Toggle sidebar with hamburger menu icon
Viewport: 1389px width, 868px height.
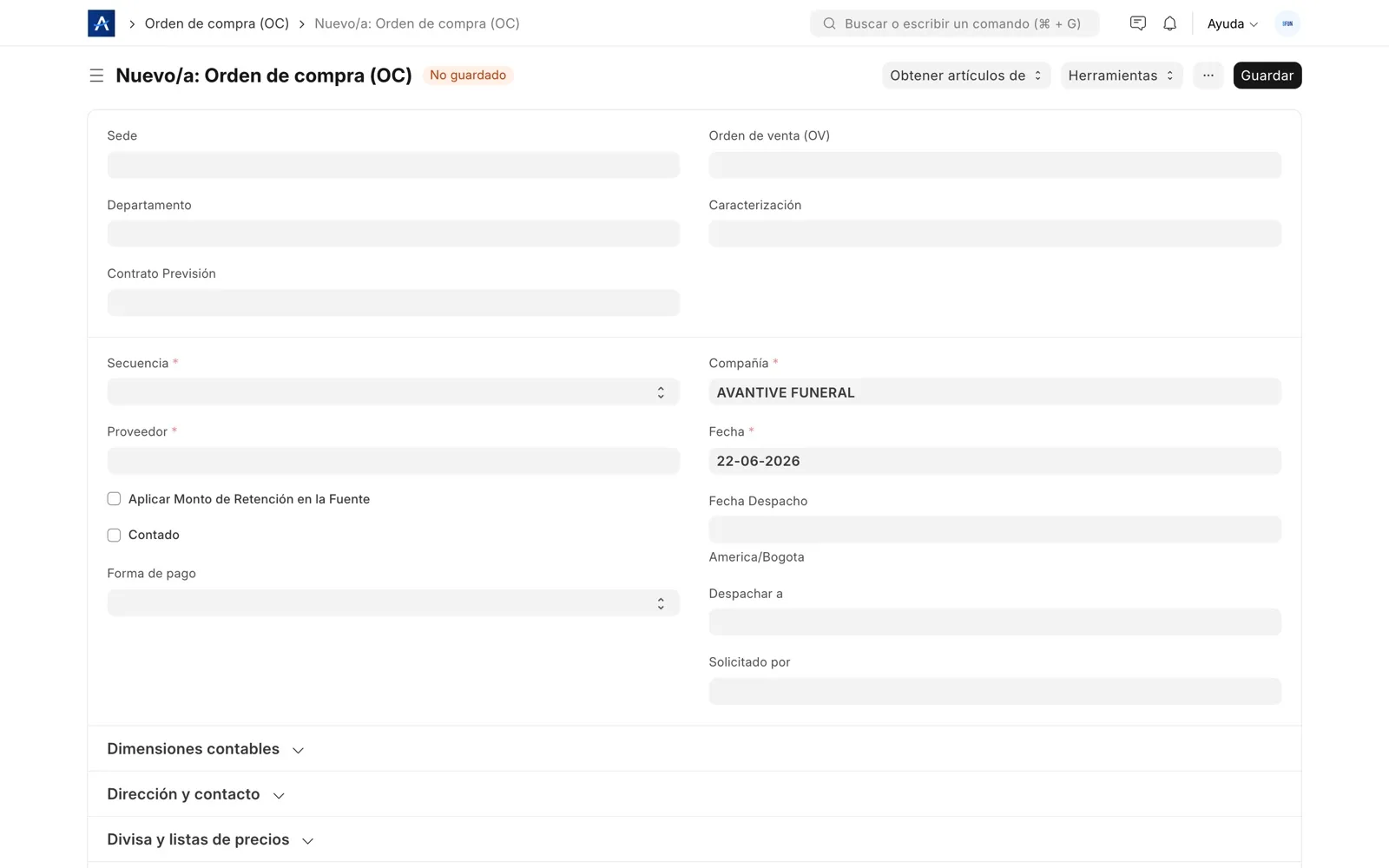[96, 76]
